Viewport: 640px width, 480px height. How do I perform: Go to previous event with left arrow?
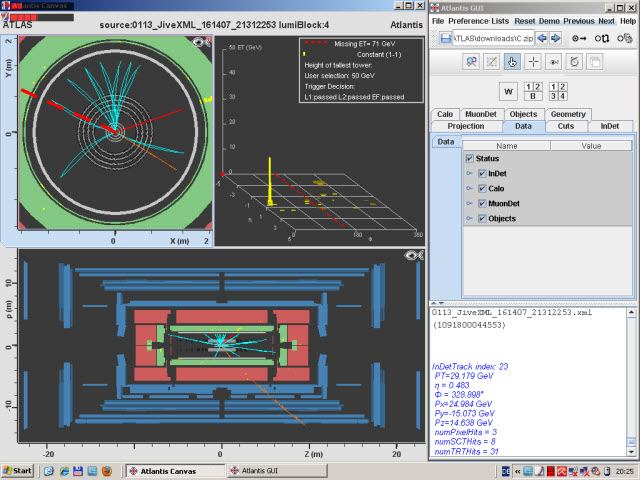pyautogui.click(x=542, y=38)
